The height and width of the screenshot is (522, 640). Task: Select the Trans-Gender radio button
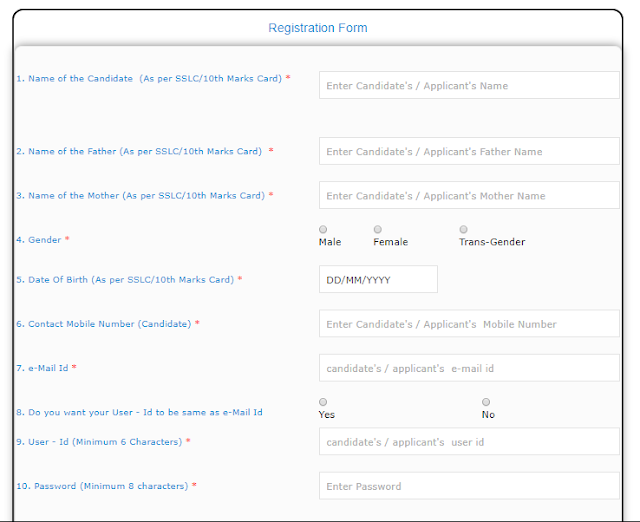coord(463,229)
